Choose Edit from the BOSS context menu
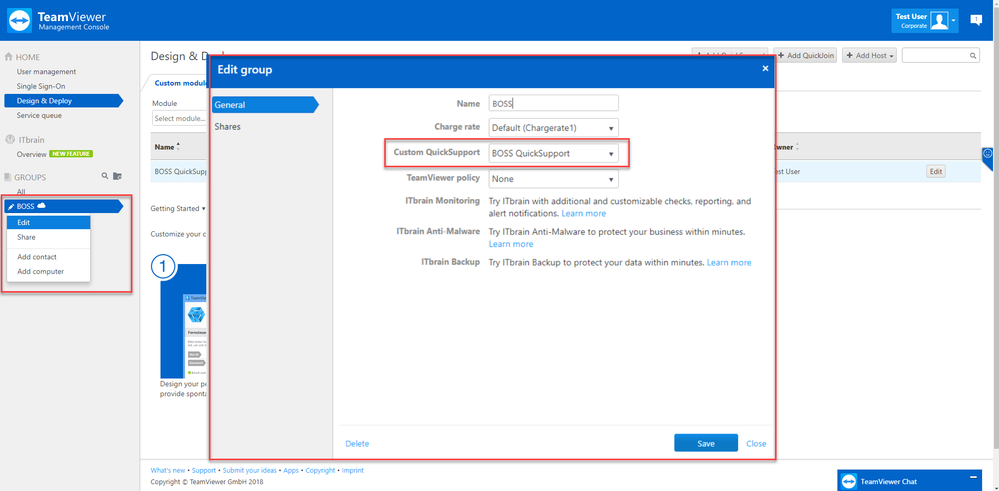The height and width of the screenshot is (491, 999). pos(48,223)
